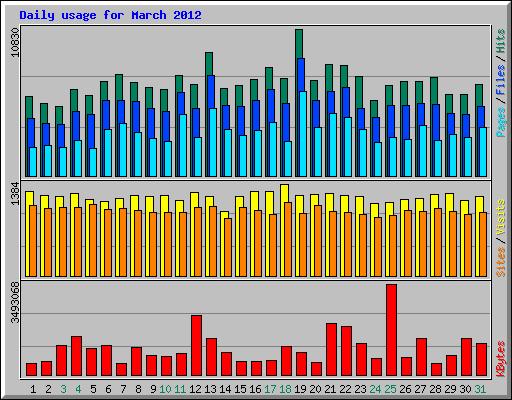Select green weekend day 25 label
512x400 pixels.
pos(390,389)
